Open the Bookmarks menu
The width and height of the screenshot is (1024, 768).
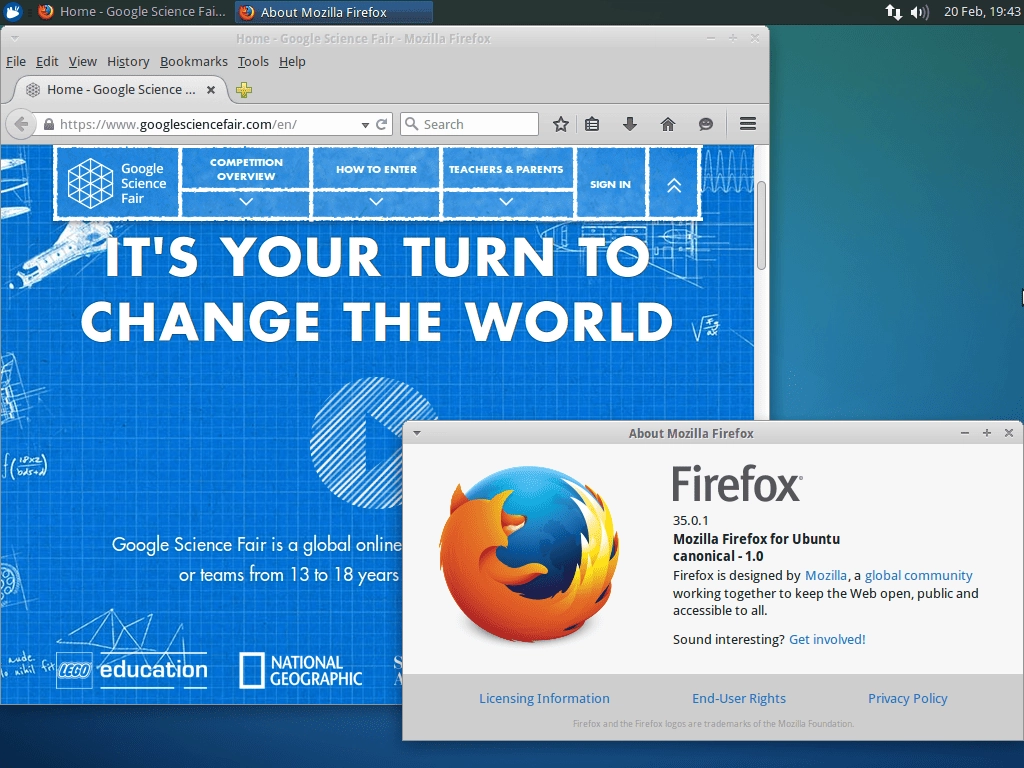pyautogui.click(x=194, y=61)
